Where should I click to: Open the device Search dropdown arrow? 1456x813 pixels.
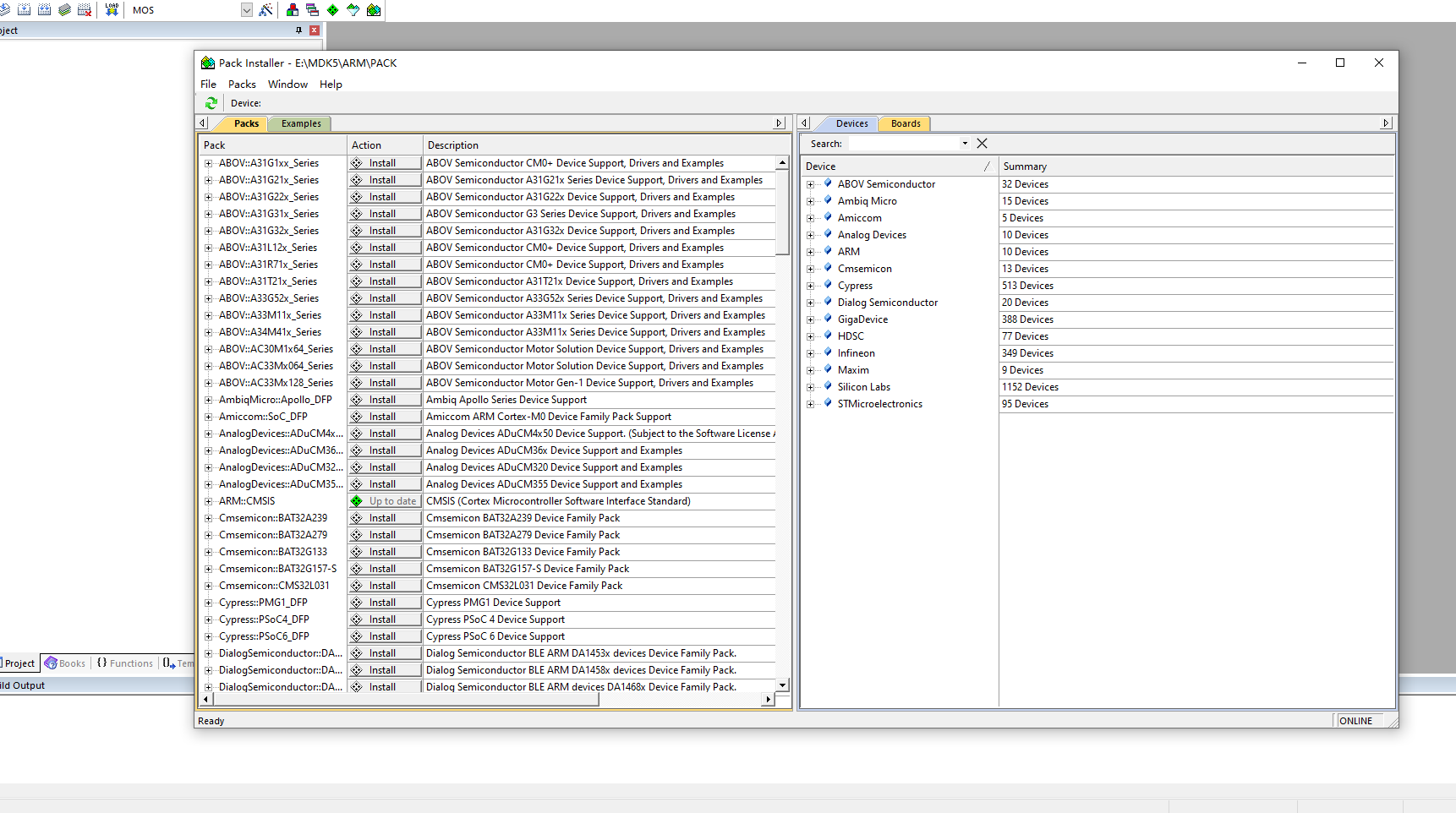(965, 144)
